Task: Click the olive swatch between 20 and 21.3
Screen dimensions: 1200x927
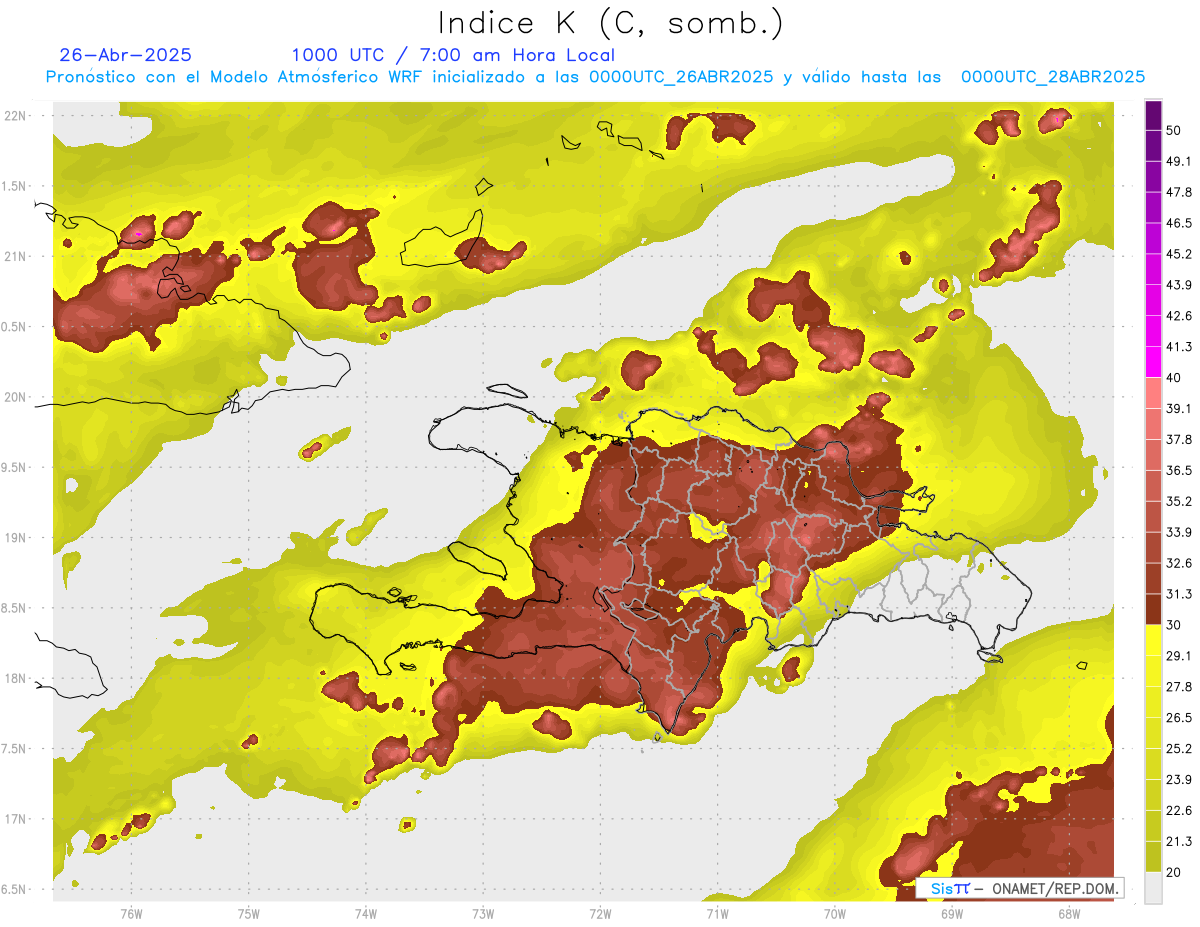Action: click(x=1154, y=857)
